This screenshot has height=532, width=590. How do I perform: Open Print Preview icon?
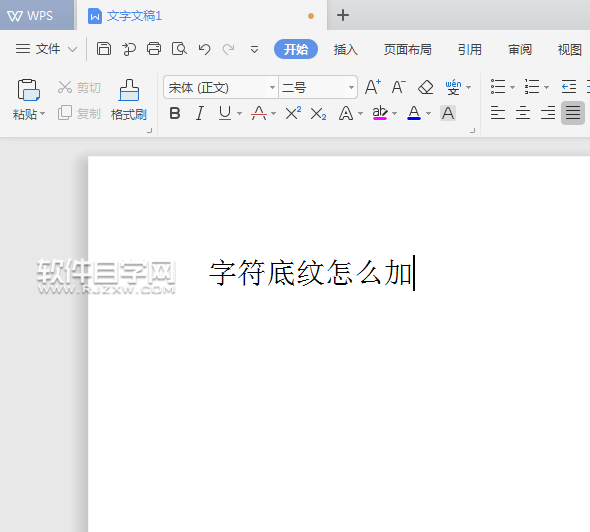pyautogui.click(x=179, y=49)
